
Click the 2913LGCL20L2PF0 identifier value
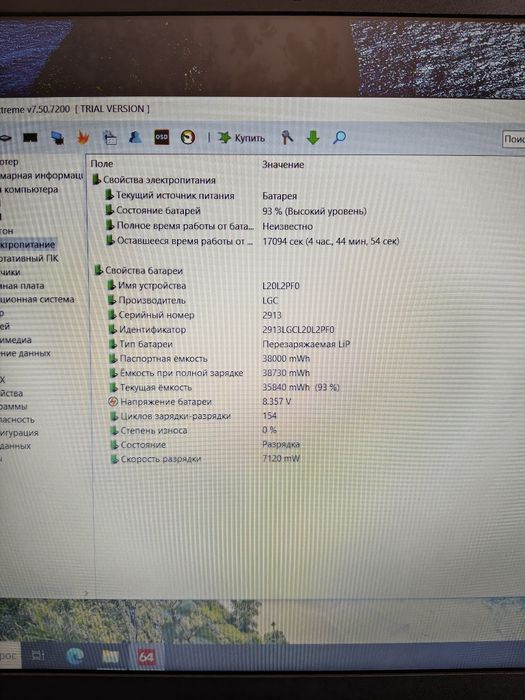298,329
